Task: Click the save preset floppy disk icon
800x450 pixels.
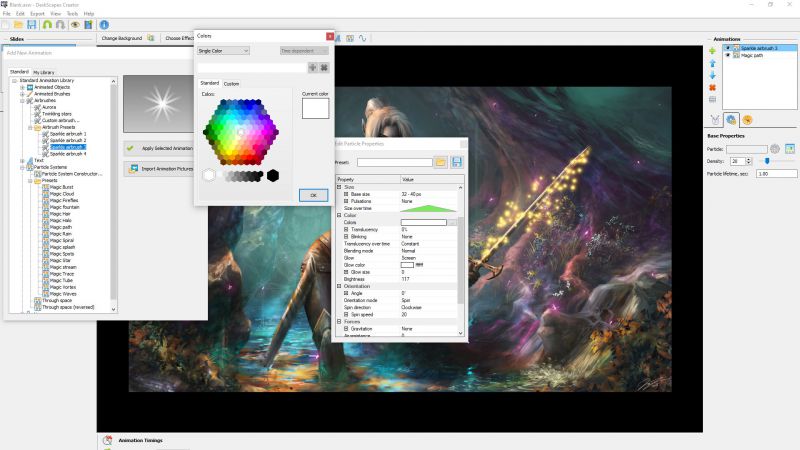Action: (457, 162)
